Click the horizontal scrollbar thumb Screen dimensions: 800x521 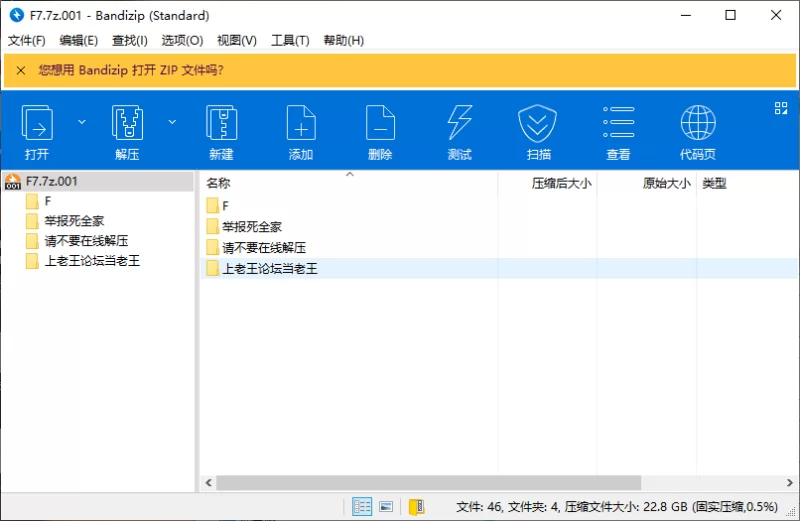point(429,483)
